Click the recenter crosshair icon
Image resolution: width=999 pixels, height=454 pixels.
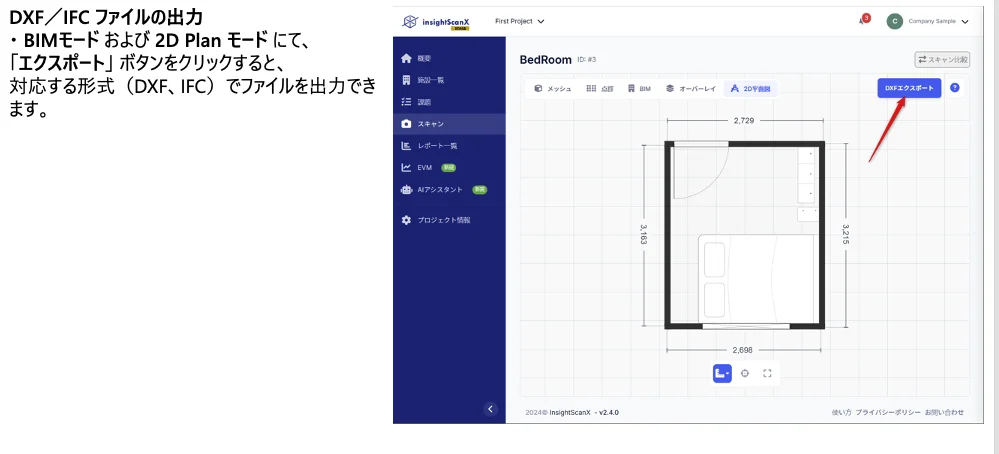(x=745, y=374)
